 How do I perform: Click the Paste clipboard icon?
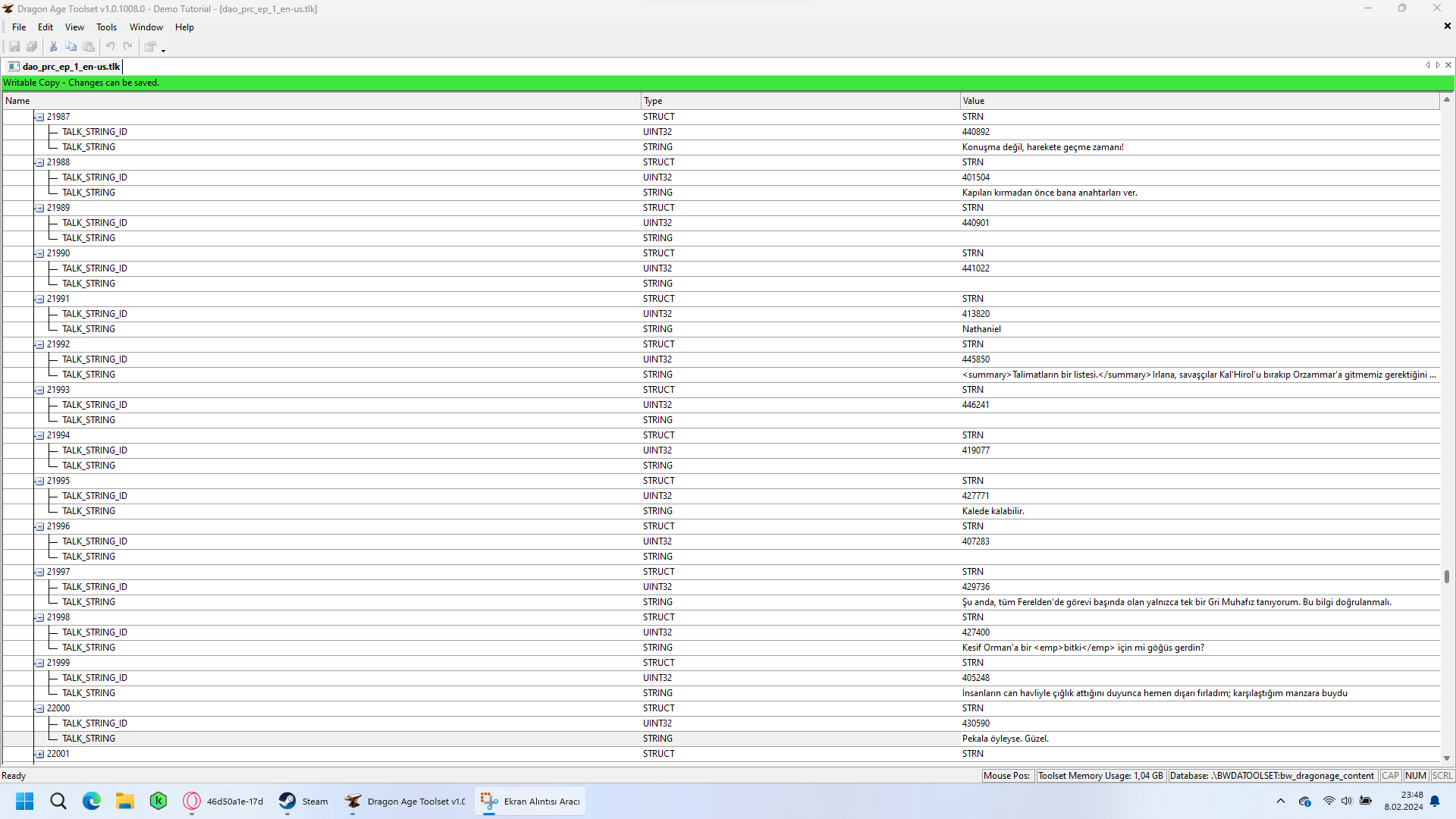click(x=89, y=47)
